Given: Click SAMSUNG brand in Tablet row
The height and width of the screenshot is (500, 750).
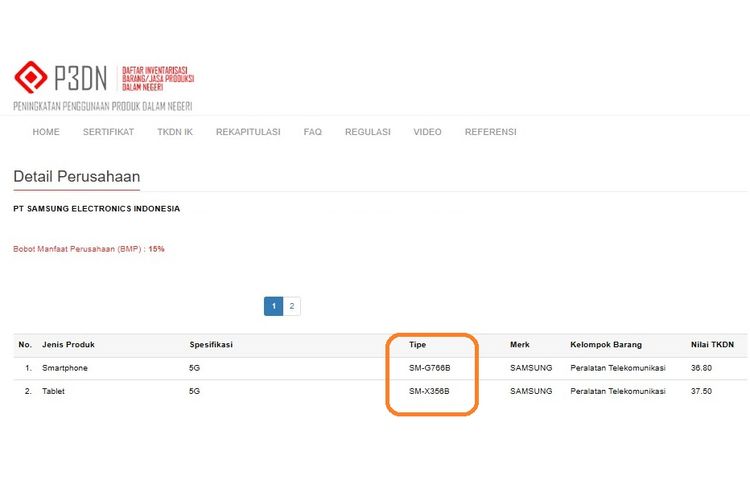Looking at the screenshot, I should 531,391.
